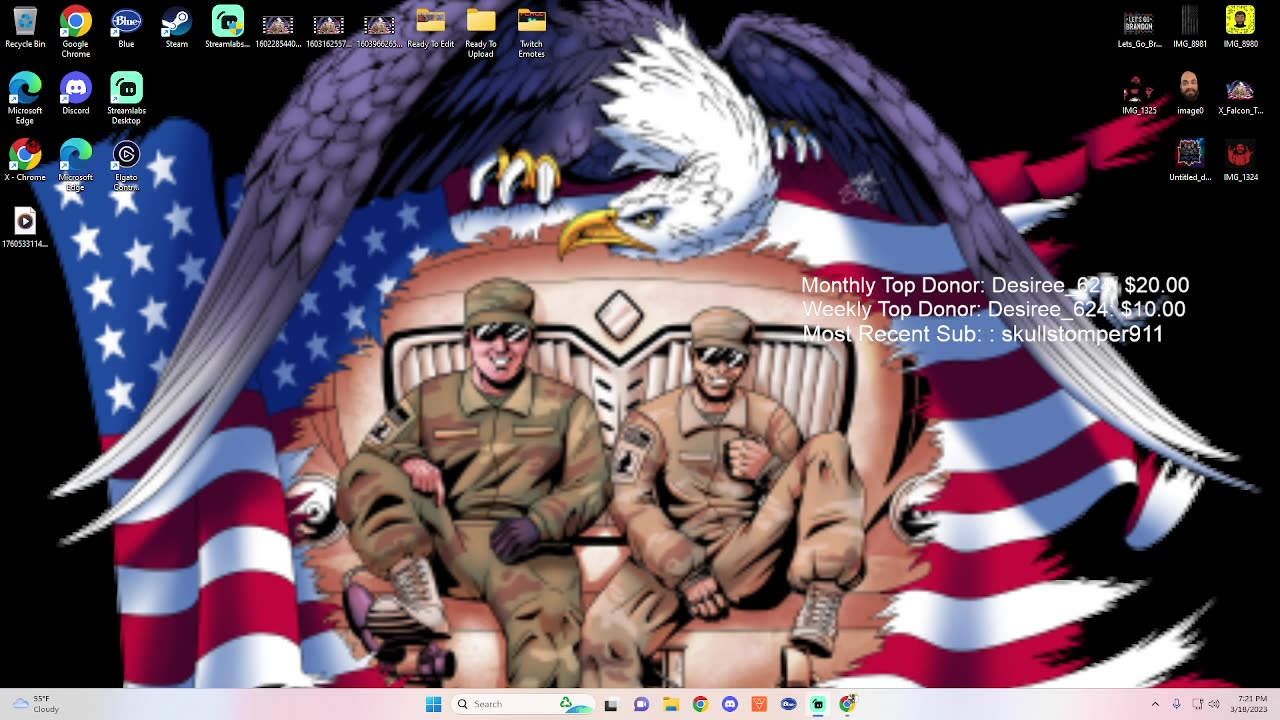Open Streamlabs Desktop from the taskbar
Viewport: 1280px width, 720px height.
coord(818,704)
